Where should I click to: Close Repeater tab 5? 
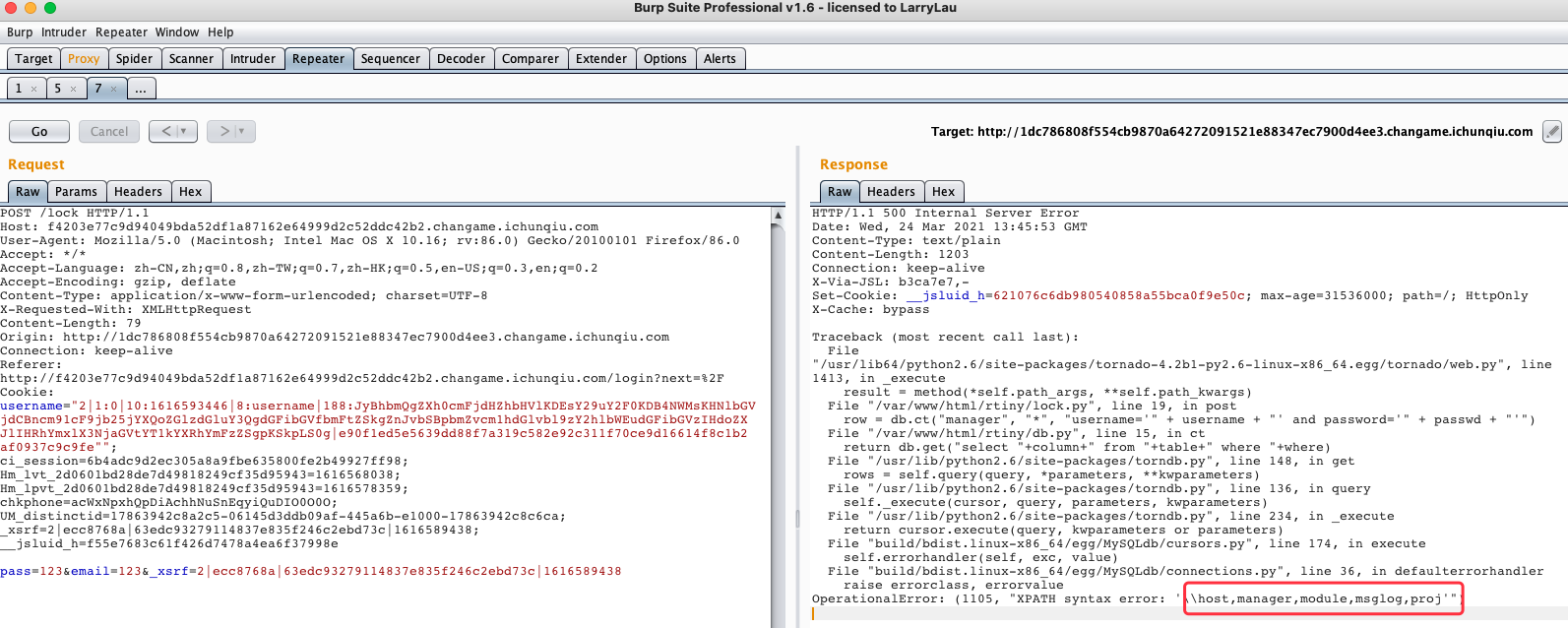click(x=73, y=89)
